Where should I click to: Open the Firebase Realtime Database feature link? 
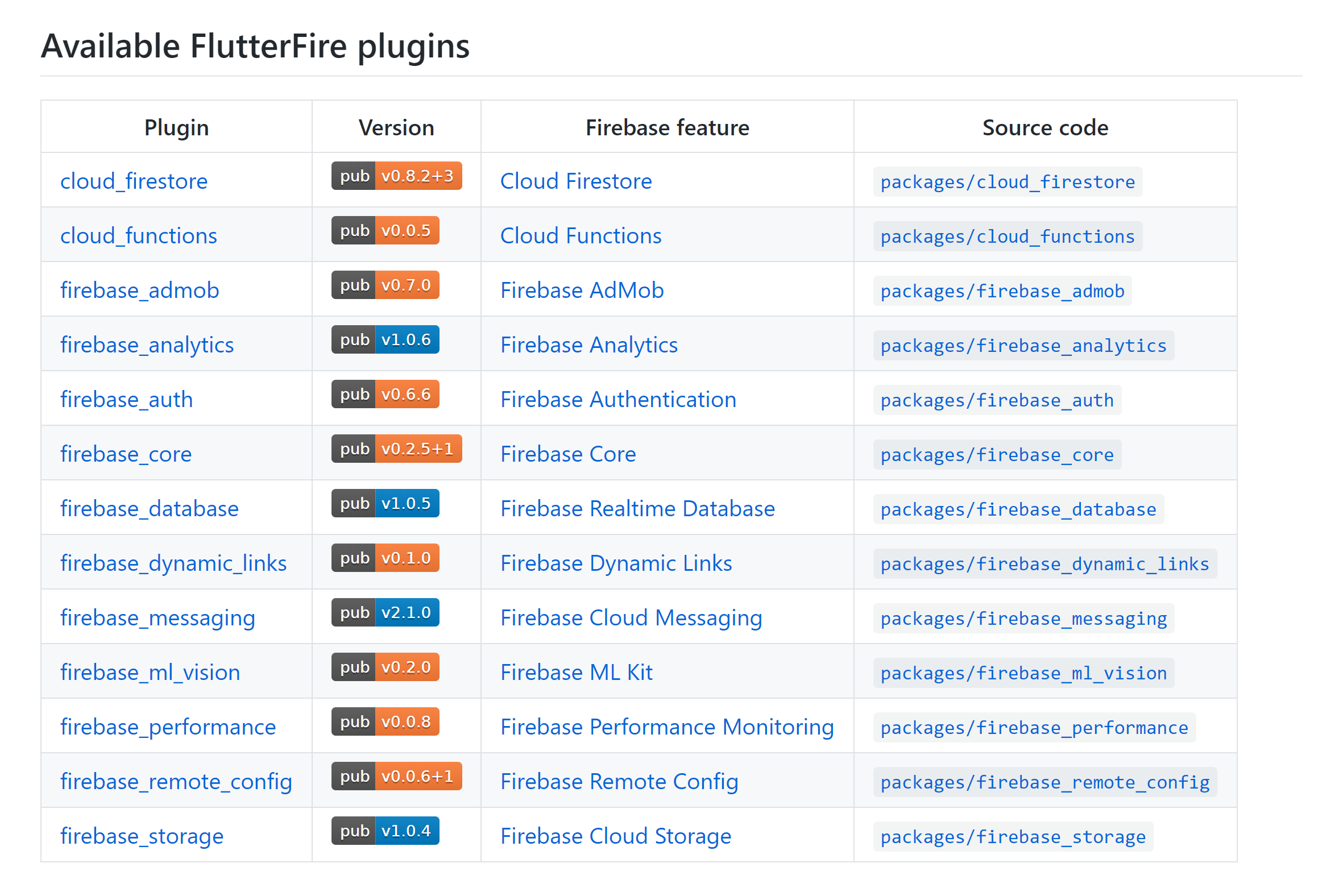pyautogui.click(x=637, y=509)
